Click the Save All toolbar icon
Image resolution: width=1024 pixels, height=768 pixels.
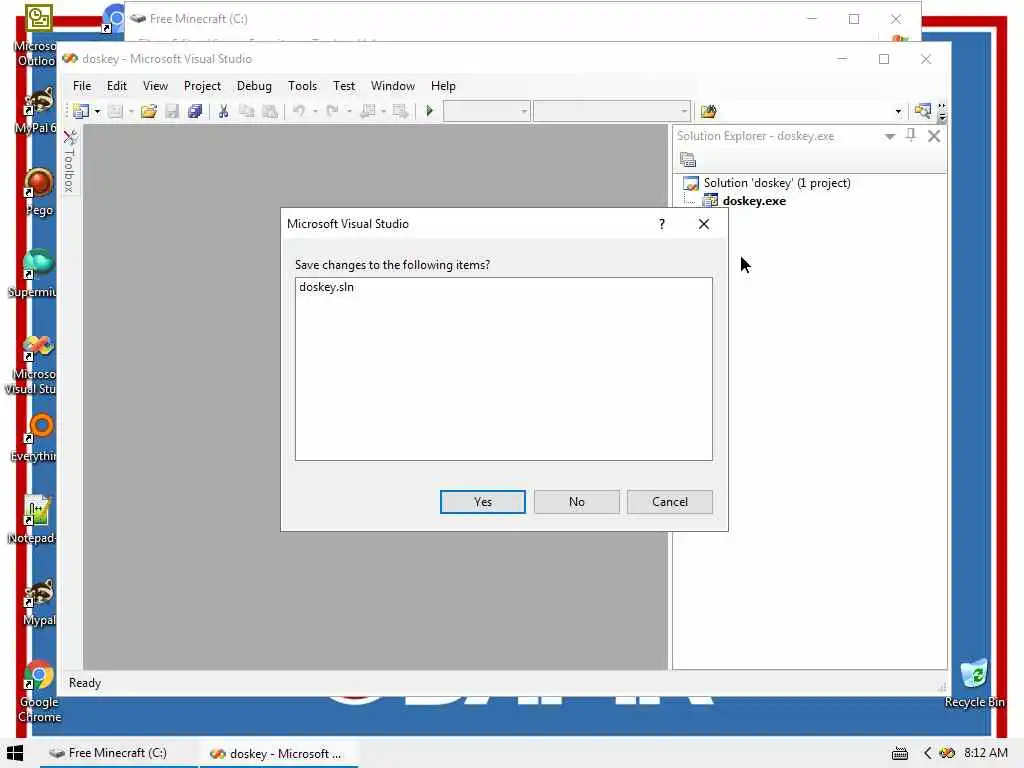click(195, 112)
